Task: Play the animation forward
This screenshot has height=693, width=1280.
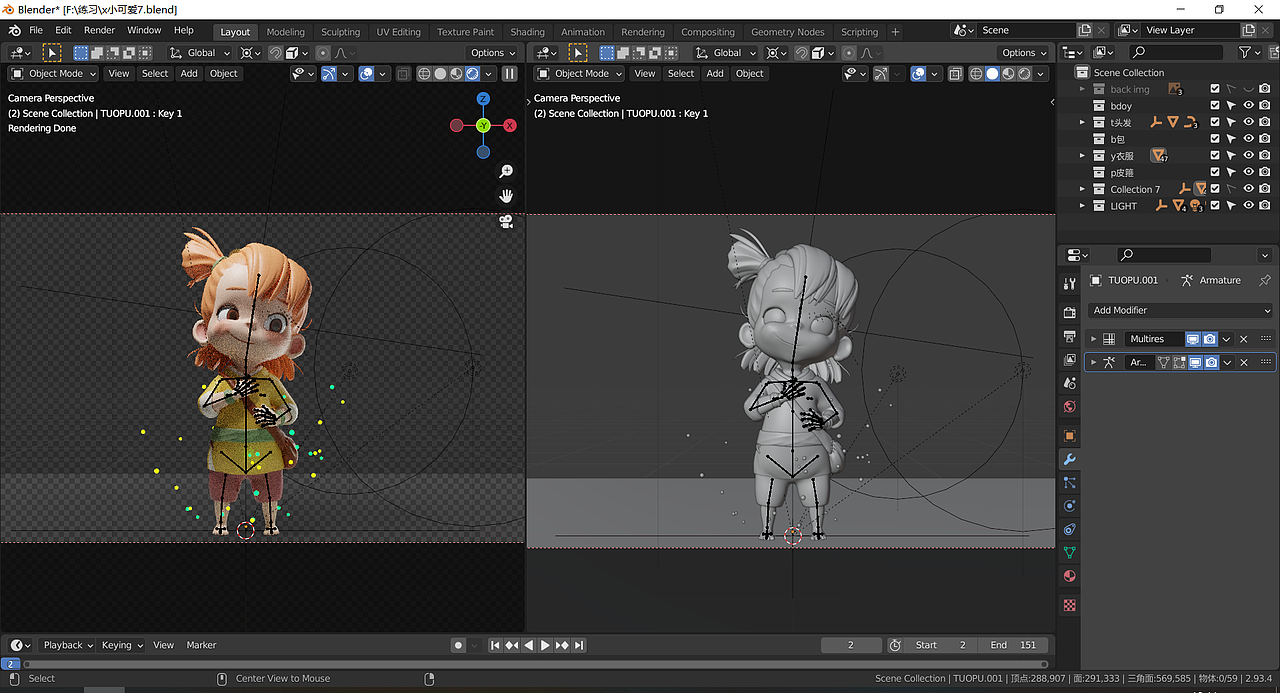Action: (x=545, y=645)
